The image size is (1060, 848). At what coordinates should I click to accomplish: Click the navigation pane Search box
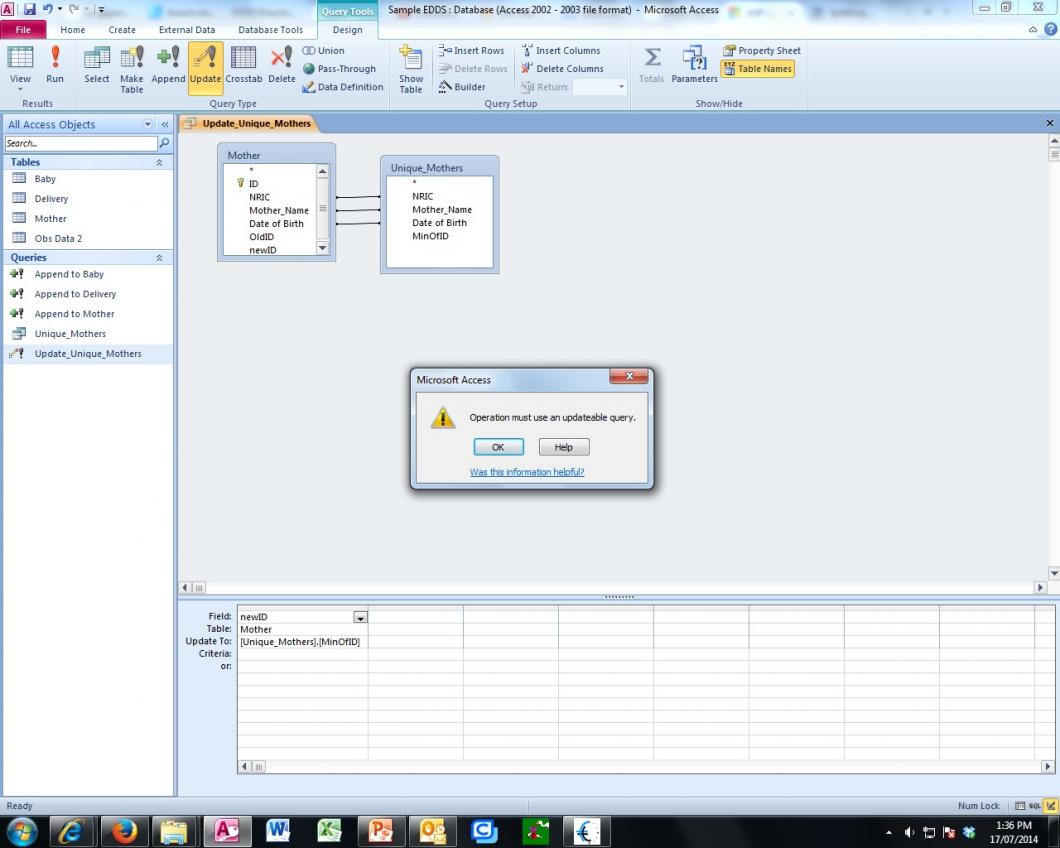coord(80,143)
